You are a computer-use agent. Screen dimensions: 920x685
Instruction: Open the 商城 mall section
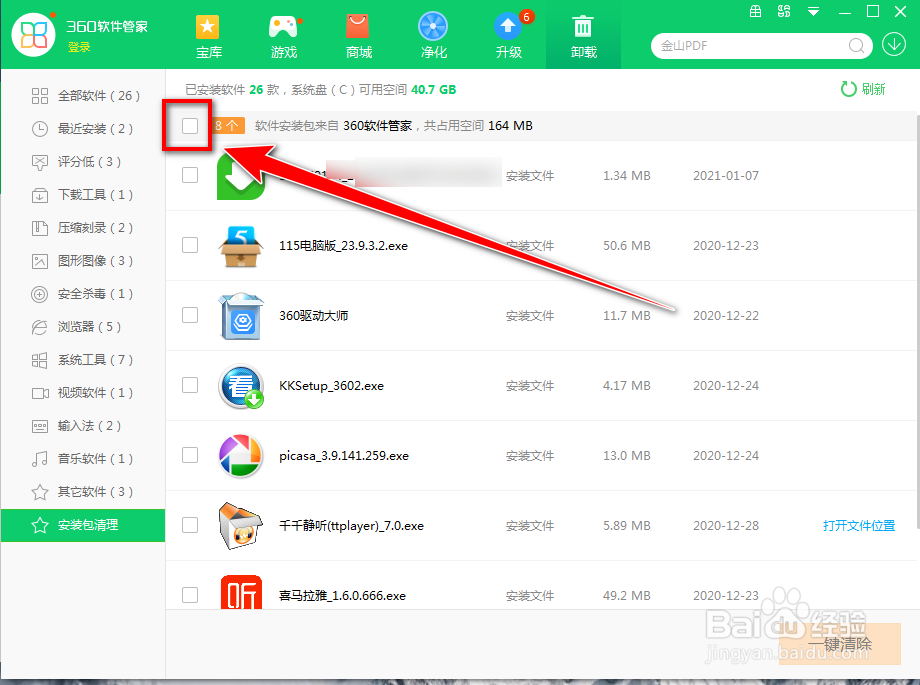coord(358,35)
